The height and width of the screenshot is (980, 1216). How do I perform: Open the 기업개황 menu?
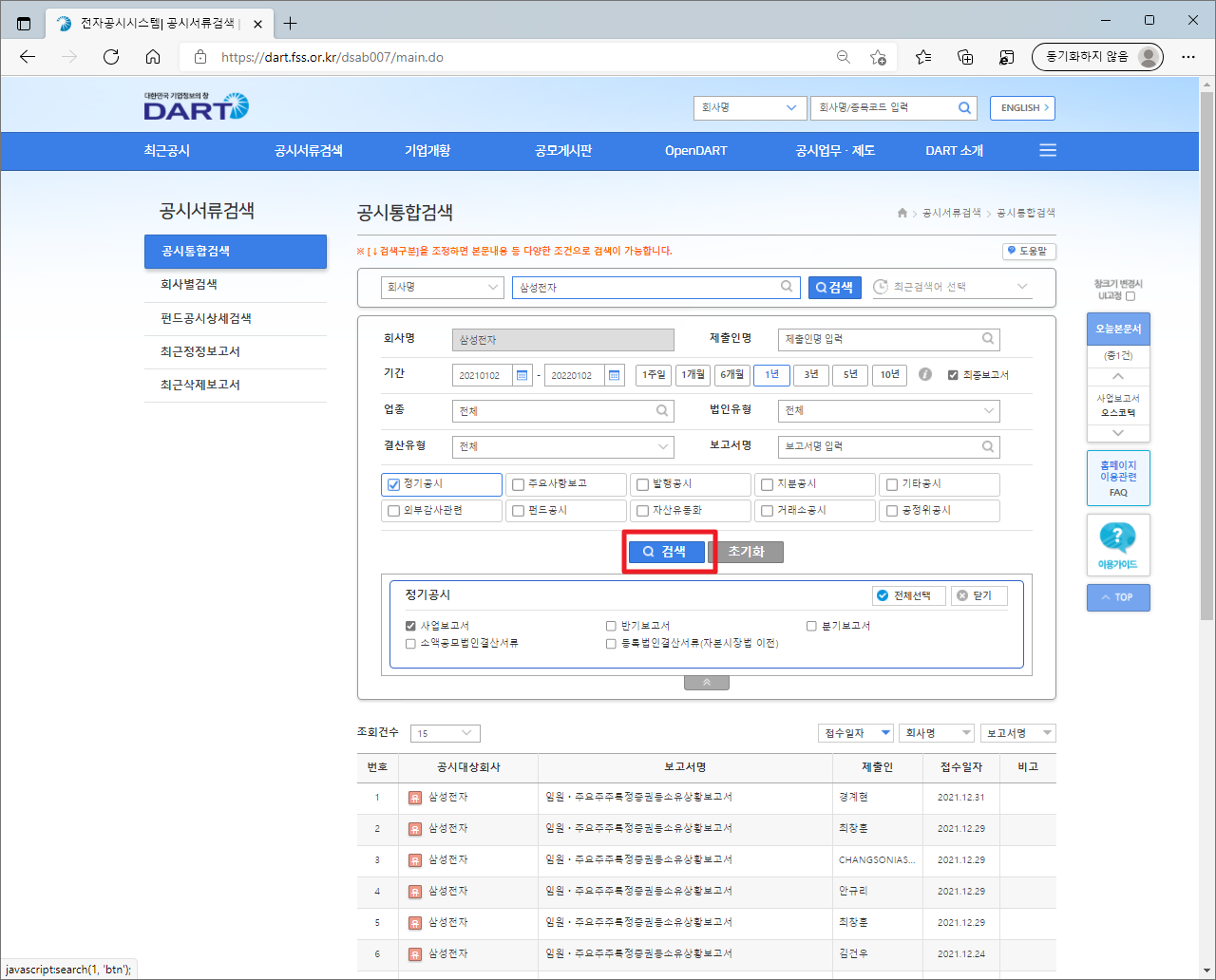pyautogui.click(x=427, y=151)
